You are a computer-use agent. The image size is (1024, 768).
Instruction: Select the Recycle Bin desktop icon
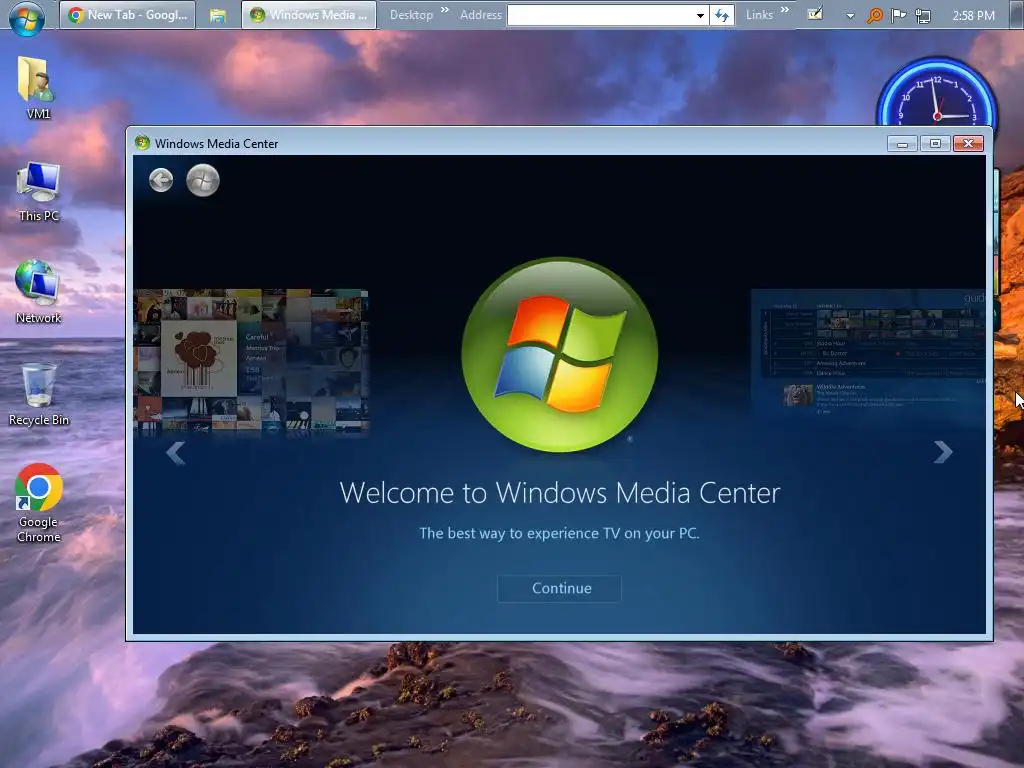pos(39,395)
